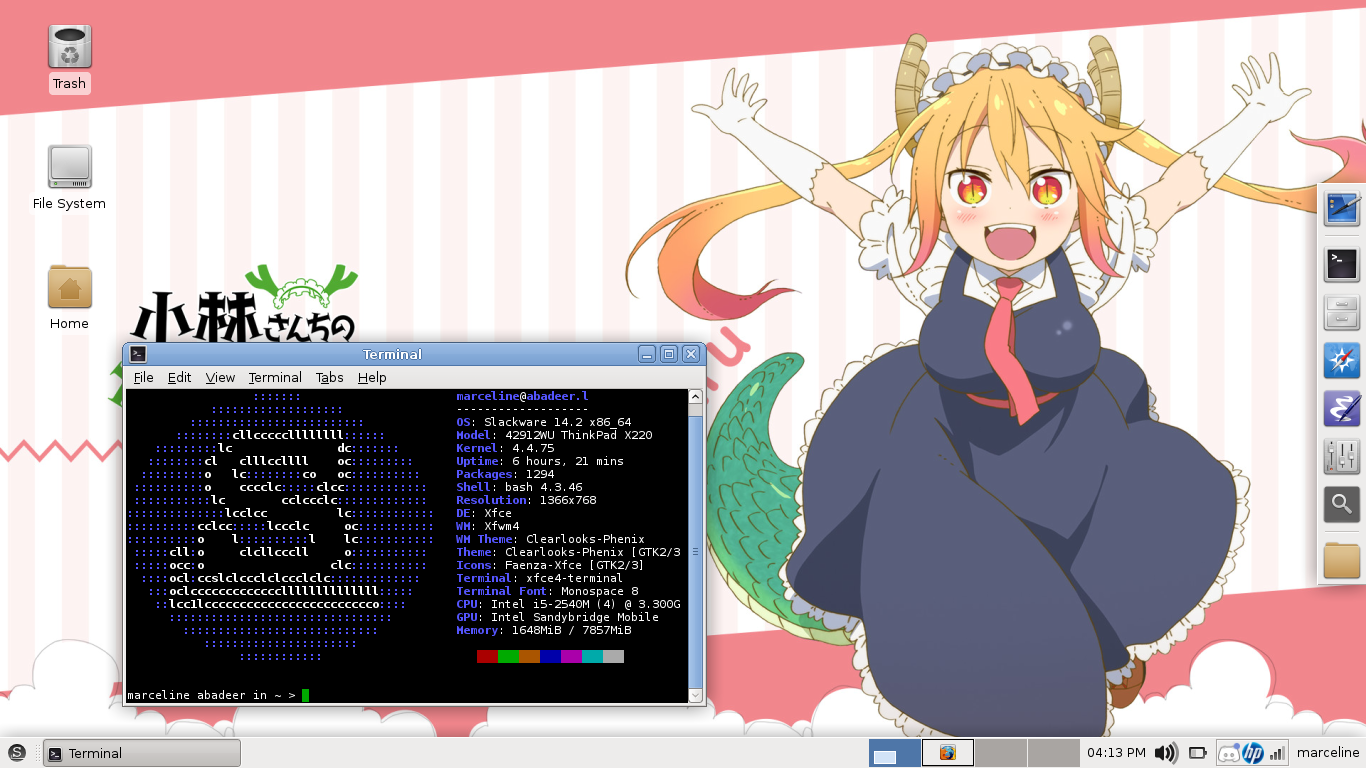Open the File menu in Terminal
1366x768 pixels.
click(x=144, y=377)
